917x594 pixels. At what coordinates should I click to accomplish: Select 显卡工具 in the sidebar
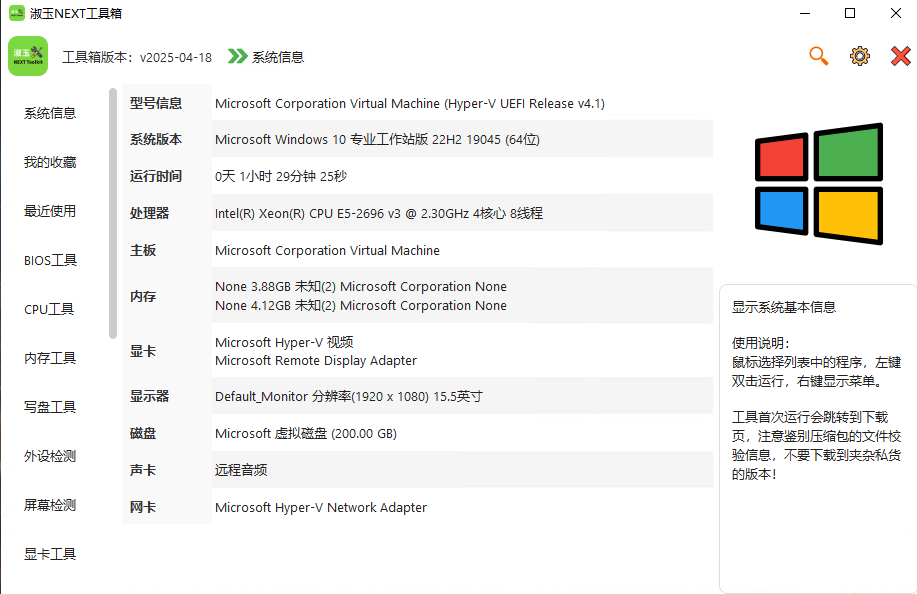click(50, 554)
